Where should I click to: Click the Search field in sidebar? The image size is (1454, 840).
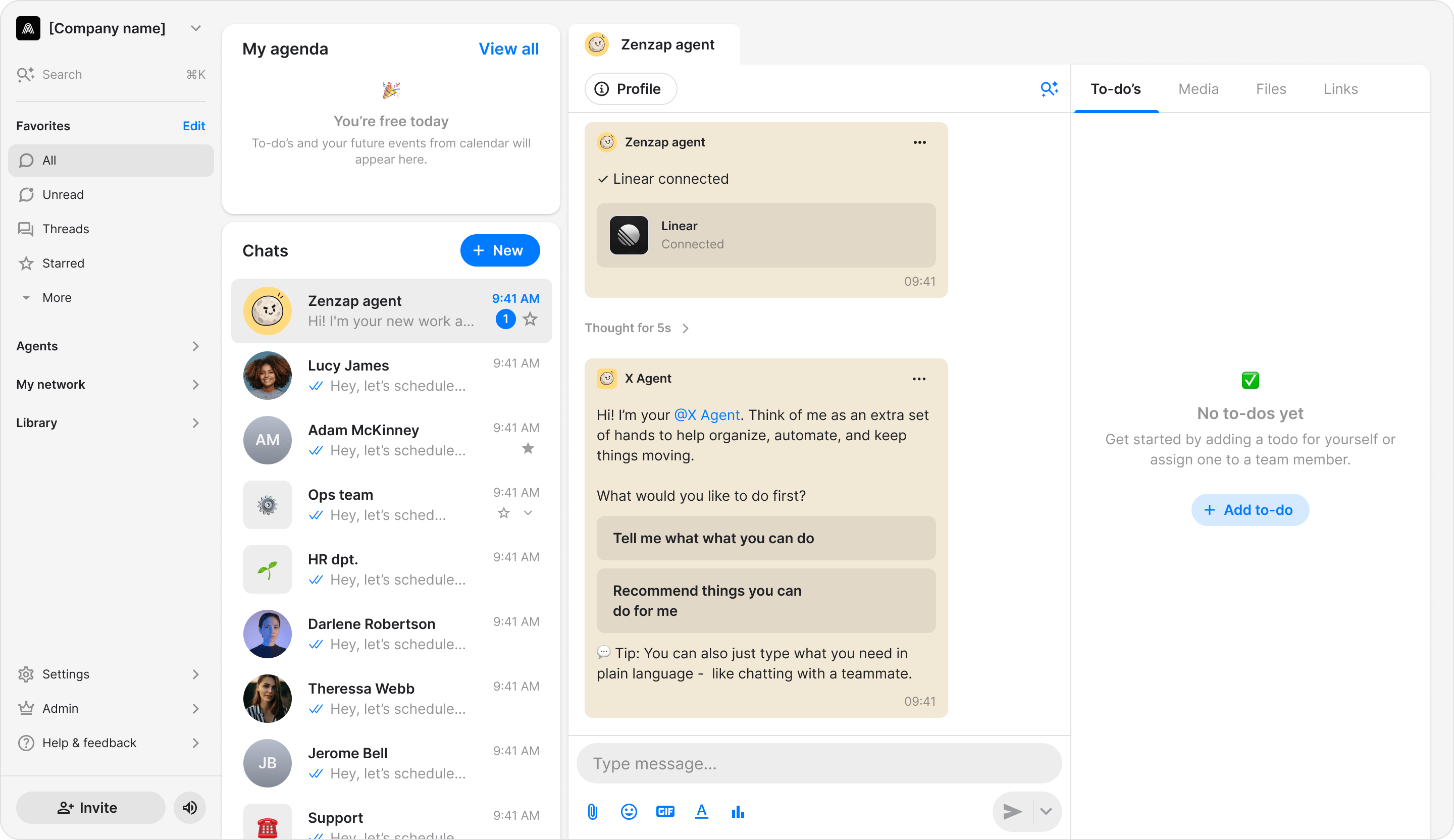111,74
